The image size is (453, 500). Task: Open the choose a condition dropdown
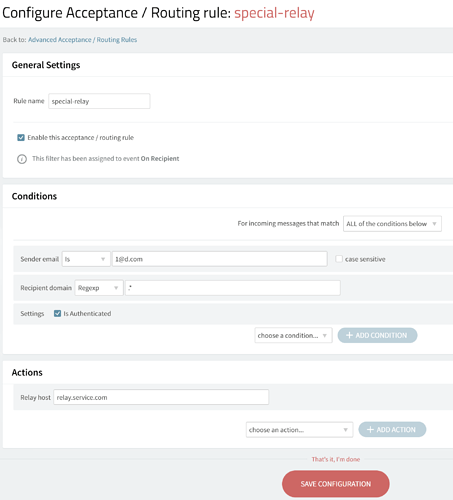click(293, 335)
